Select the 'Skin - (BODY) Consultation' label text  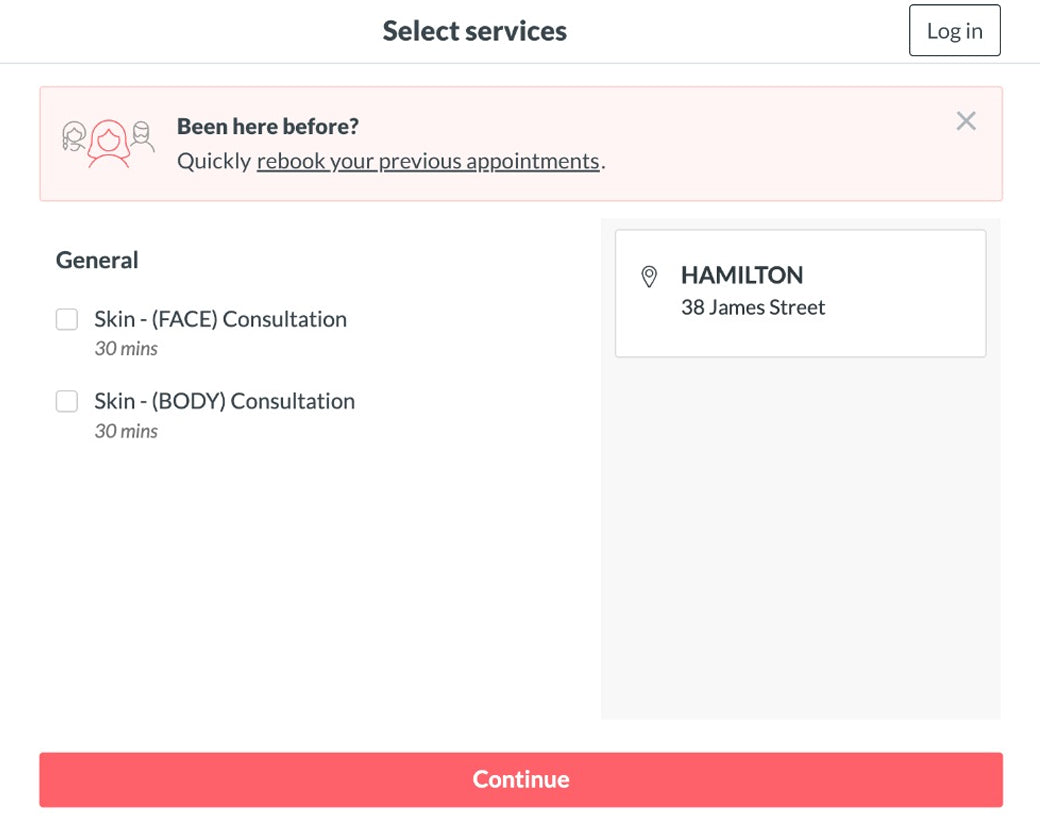(x=224, y=402)
